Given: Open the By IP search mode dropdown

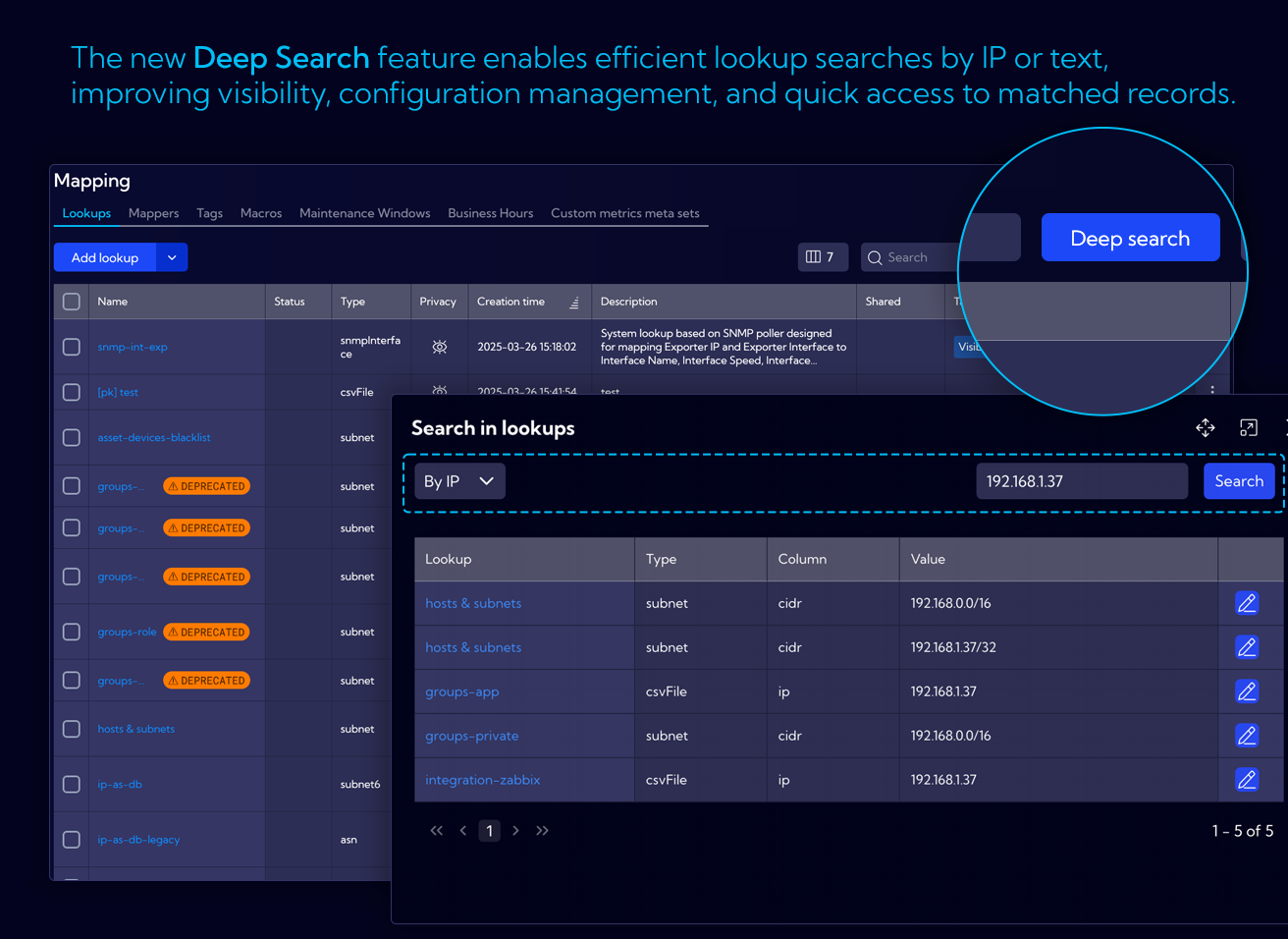Looking at the screenshot, I should (459, 481).
